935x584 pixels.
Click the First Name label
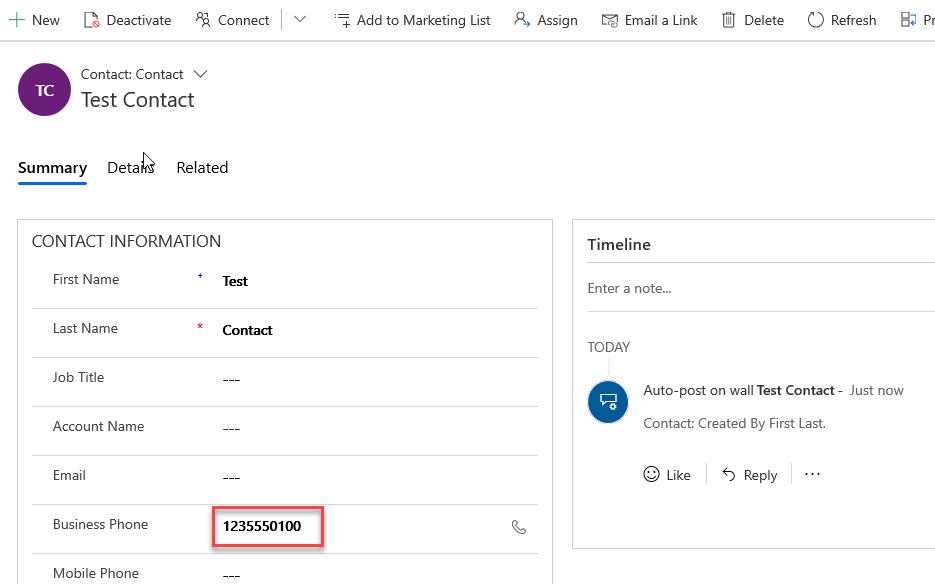86,279
